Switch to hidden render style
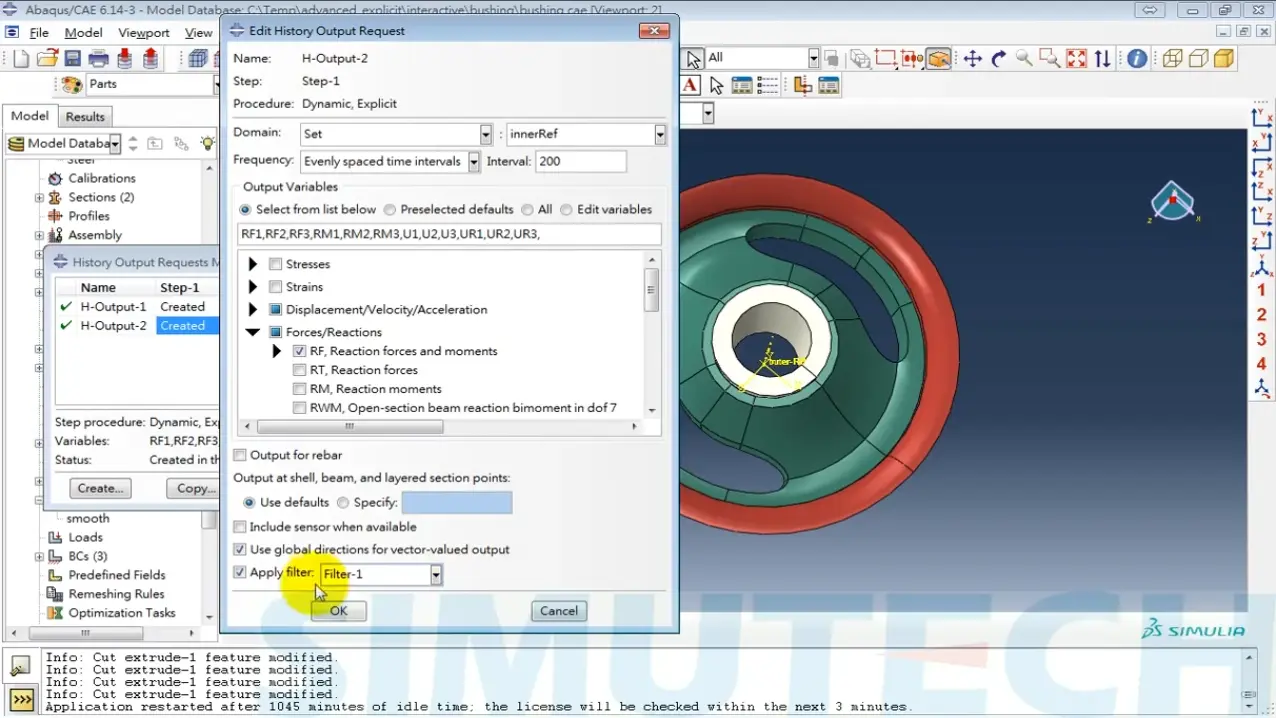This screenshot has width=1276, height=718. pos(1198,59)
